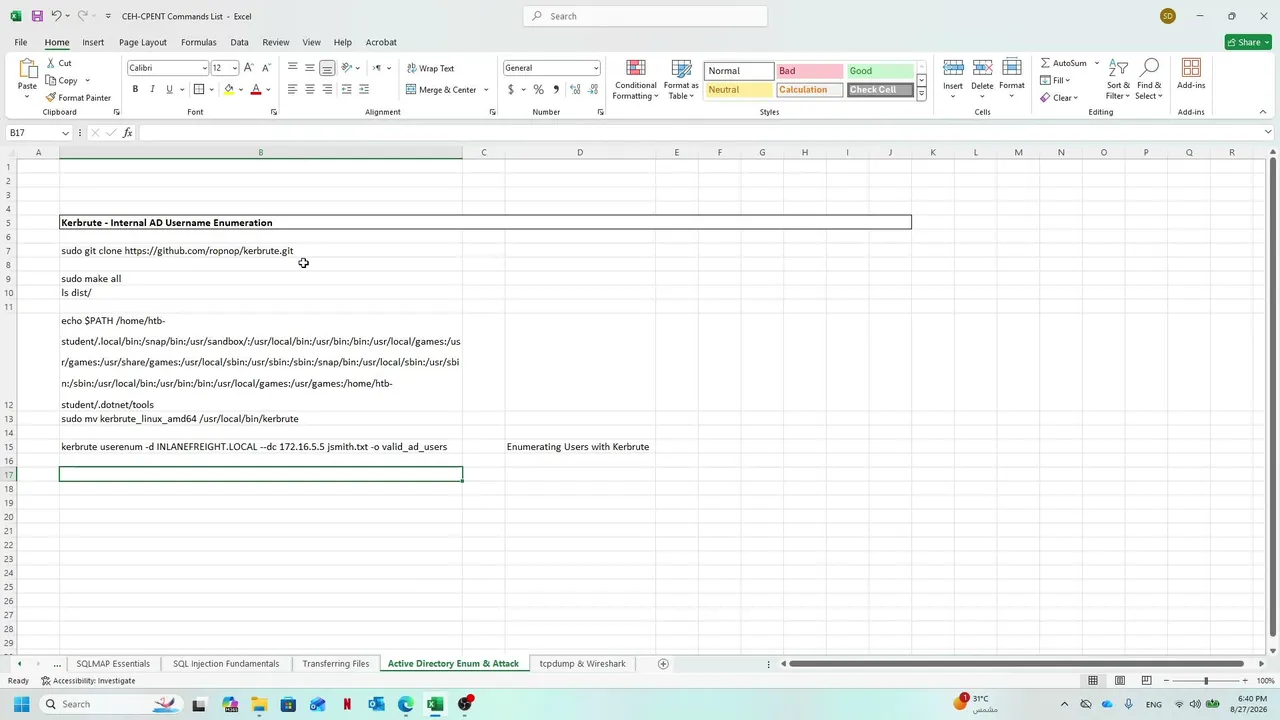Click the Increase Decimal icon
1280x720 pixels.
point(575,89)
